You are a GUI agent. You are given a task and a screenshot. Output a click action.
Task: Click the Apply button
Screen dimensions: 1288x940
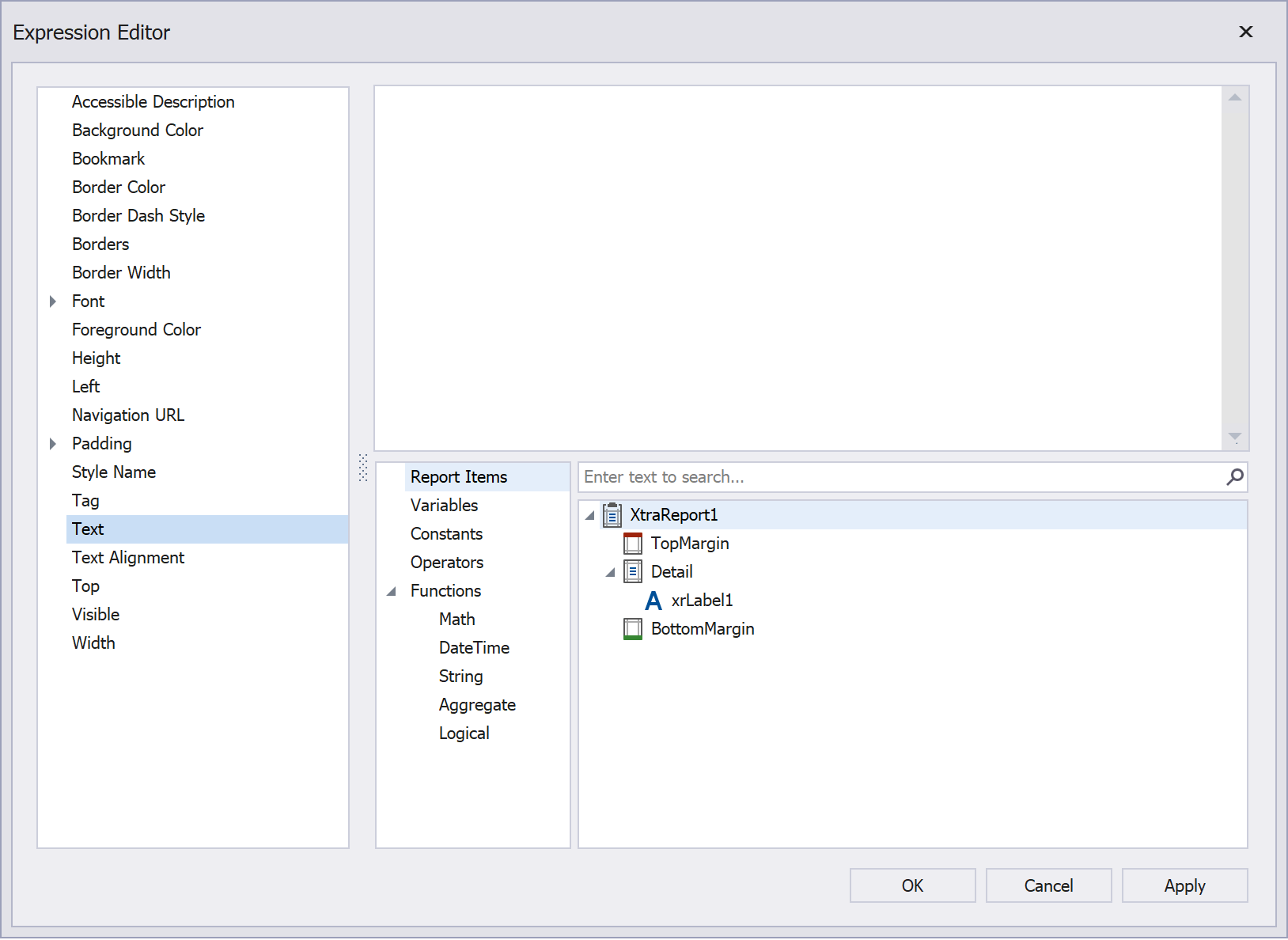[x=1184, y=885]
